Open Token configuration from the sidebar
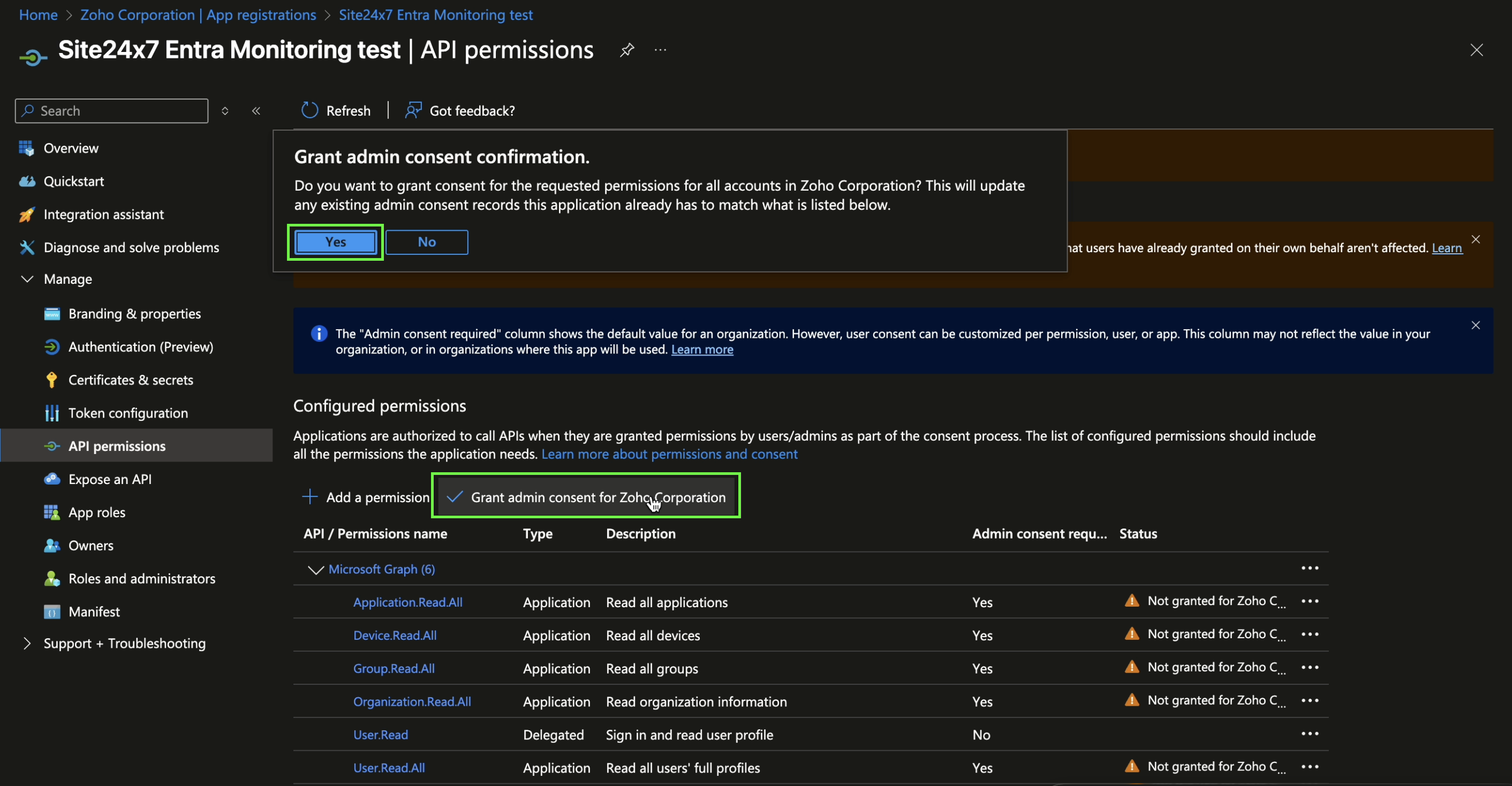The height and width of the screenshot is (786, 1512). click(128, 413)
